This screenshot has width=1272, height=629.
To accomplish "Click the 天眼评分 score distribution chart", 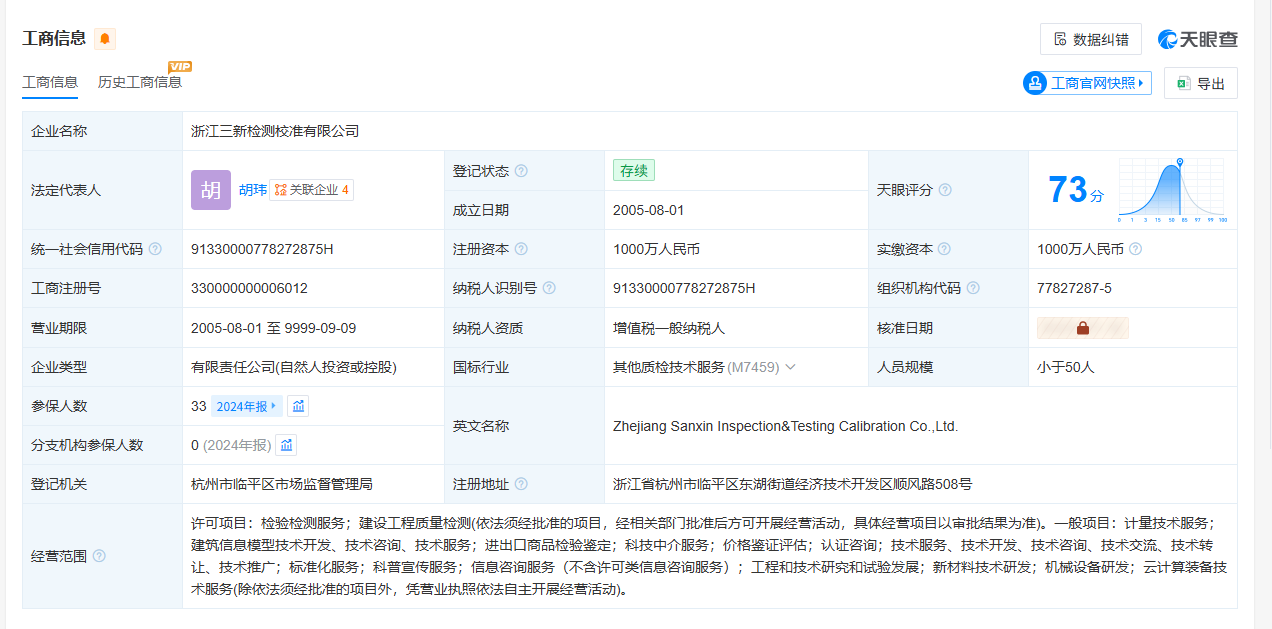I will pos(1172,190).
